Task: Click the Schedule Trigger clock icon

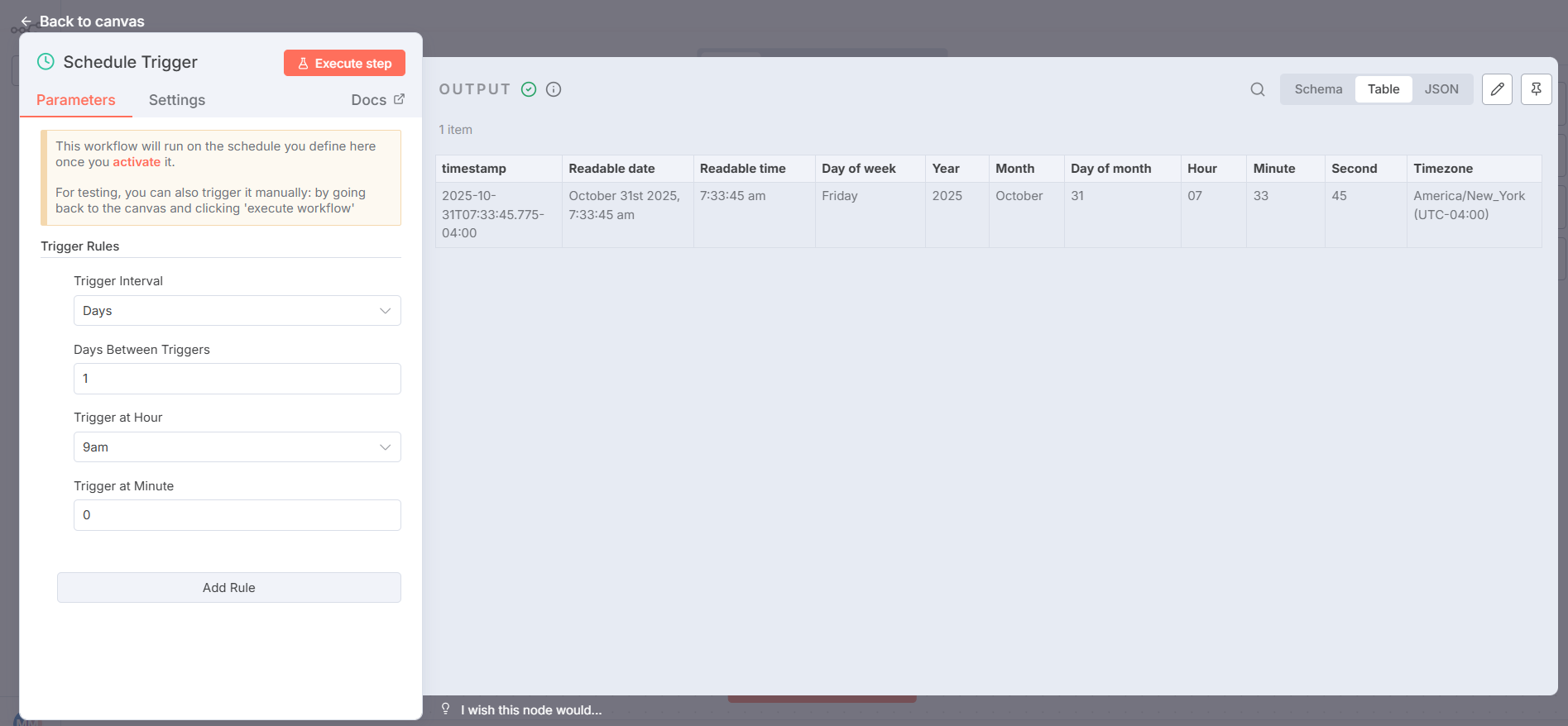Action: pyautogui.click(x=46, y=62)
